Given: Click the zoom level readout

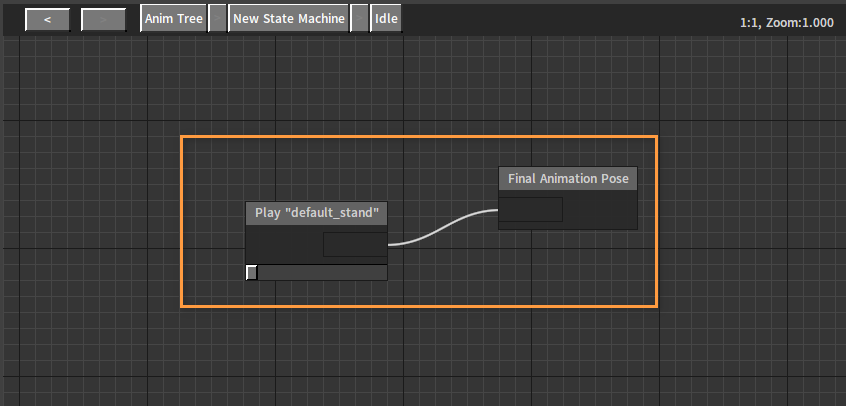Looking at the screenshot, I should tap(784, 23).
